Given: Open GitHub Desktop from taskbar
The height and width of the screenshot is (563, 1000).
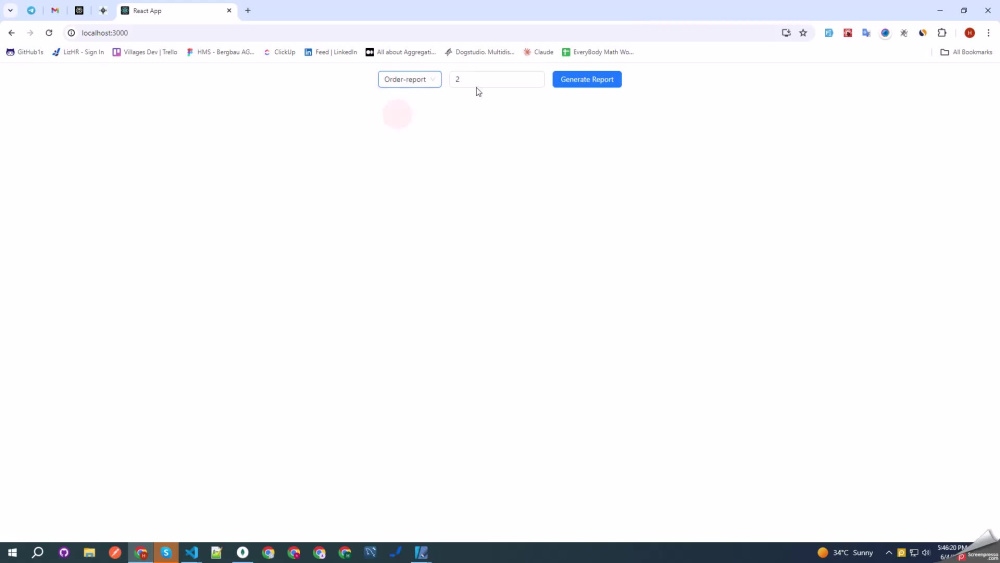Looking at the screenshot, I should [x=64, y=552].
